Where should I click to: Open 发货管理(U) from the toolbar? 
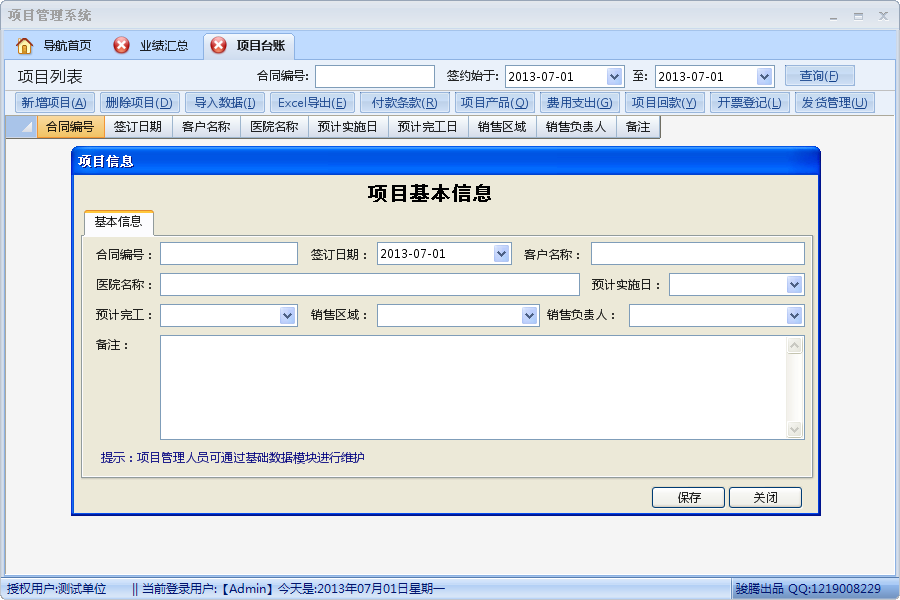point(833,102)
